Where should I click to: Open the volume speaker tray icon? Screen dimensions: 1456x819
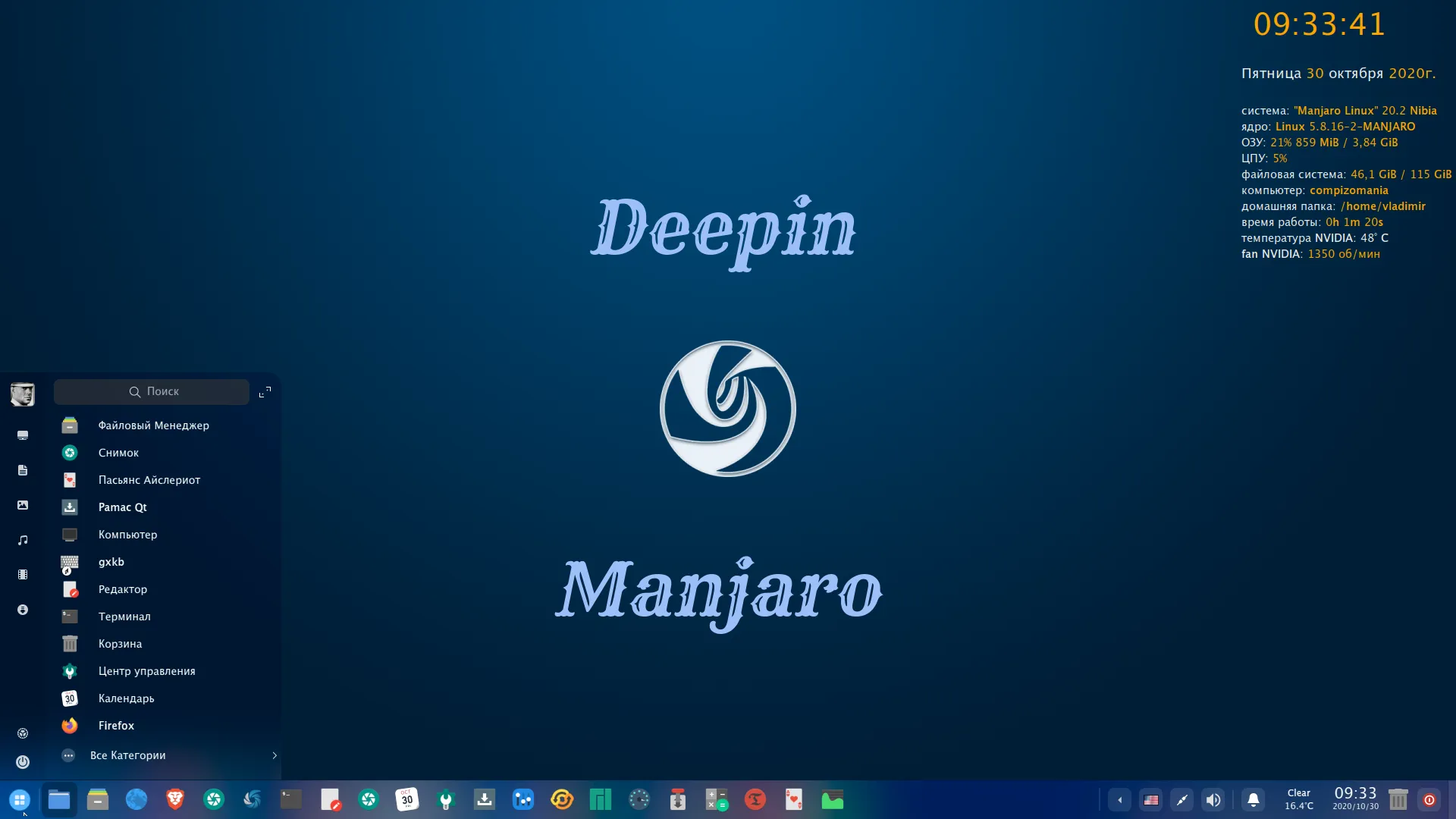[1213, 800]
